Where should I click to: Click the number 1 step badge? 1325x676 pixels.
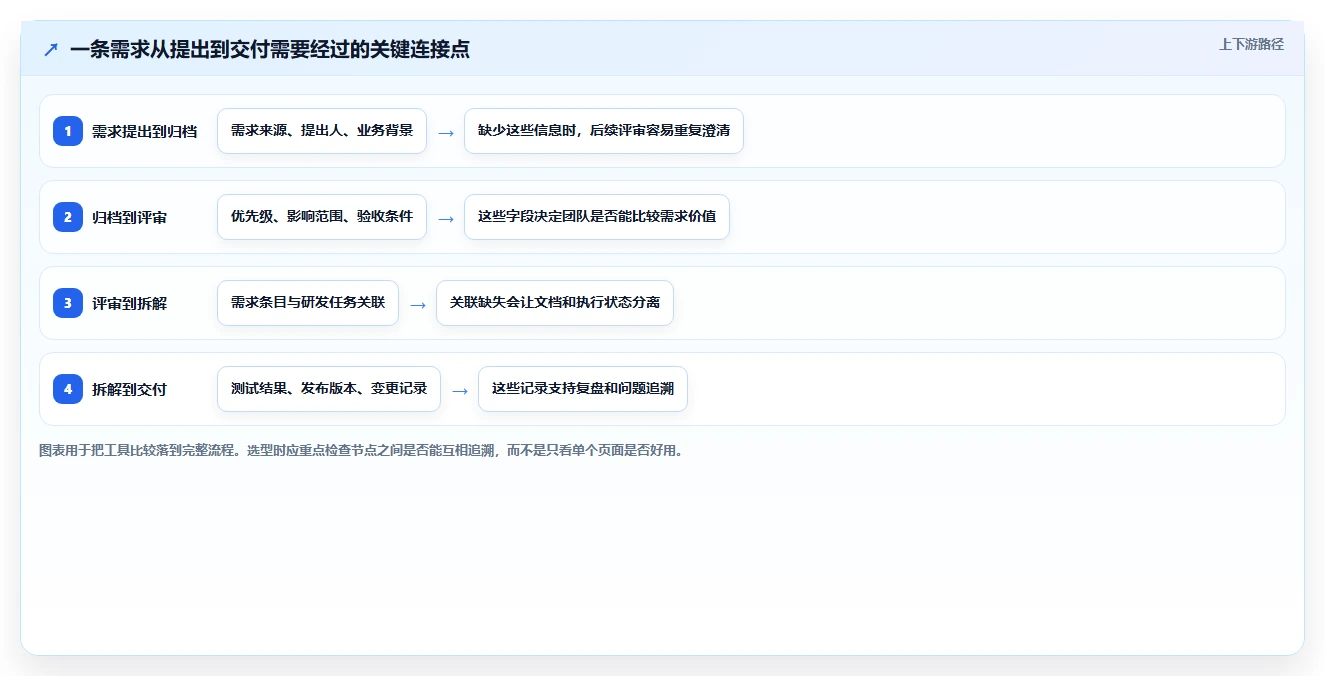68,130
